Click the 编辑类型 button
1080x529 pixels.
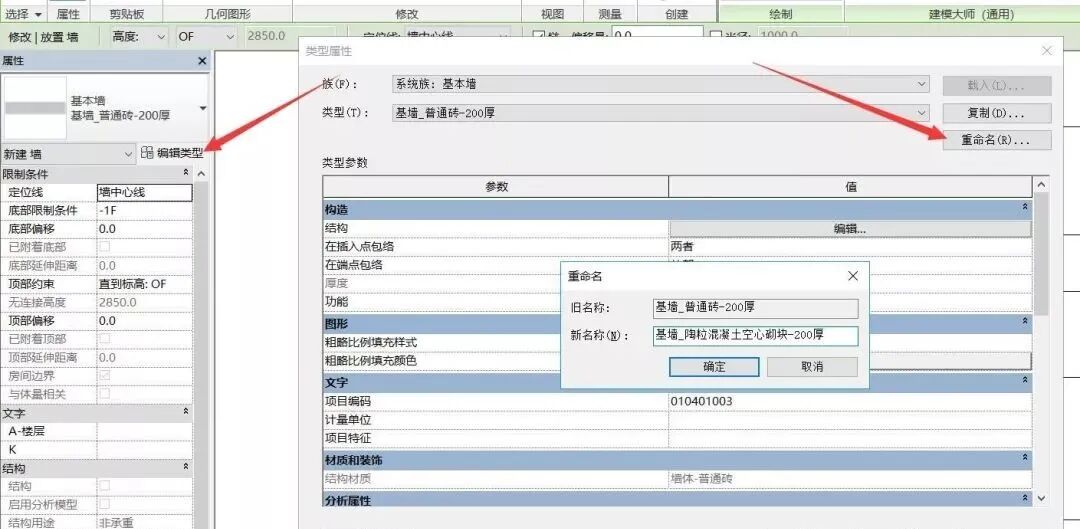[x=172, y=154]
